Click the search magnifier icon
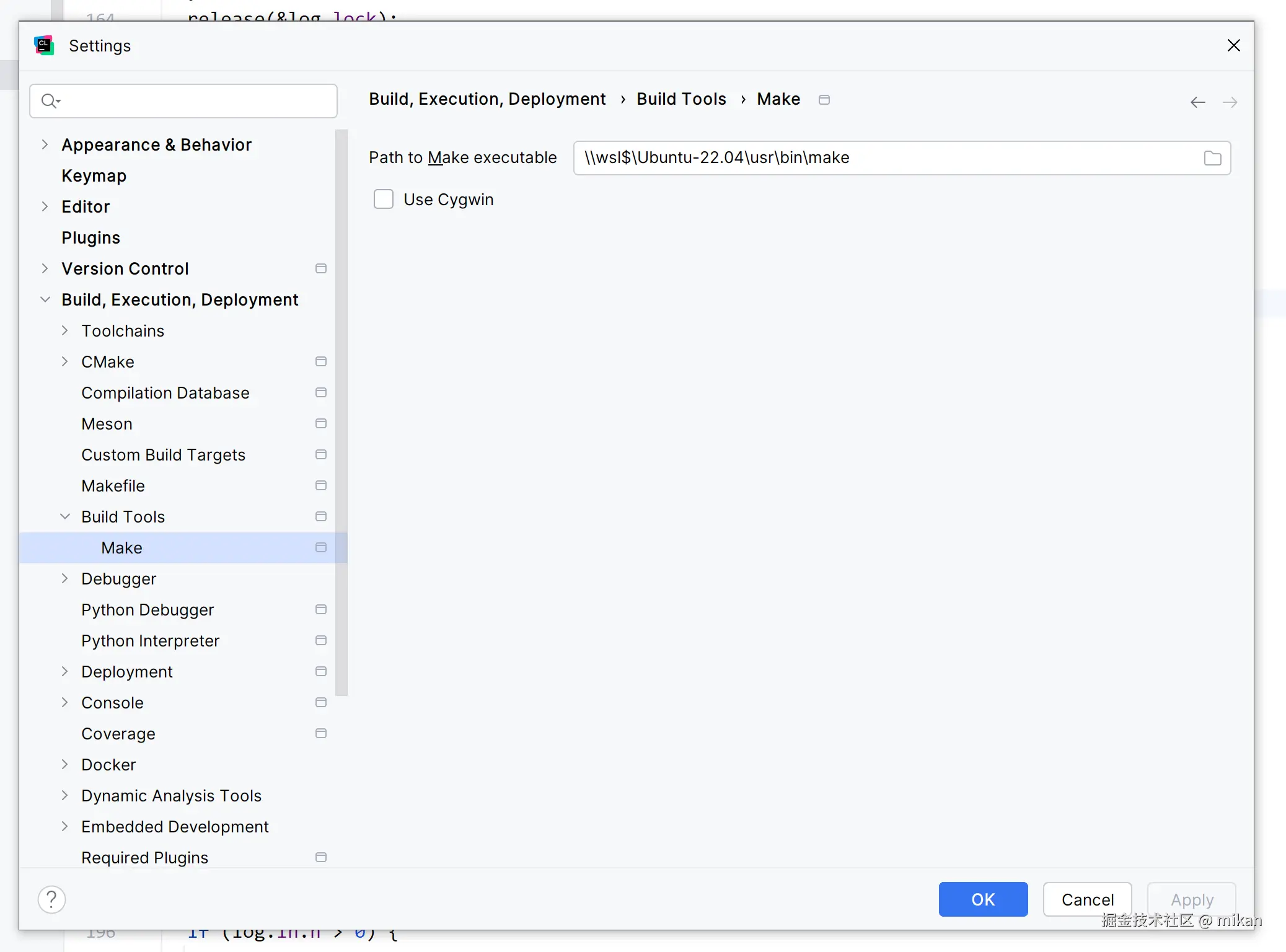Viewport: 1286px width, 952px height. tap(49, 100)
